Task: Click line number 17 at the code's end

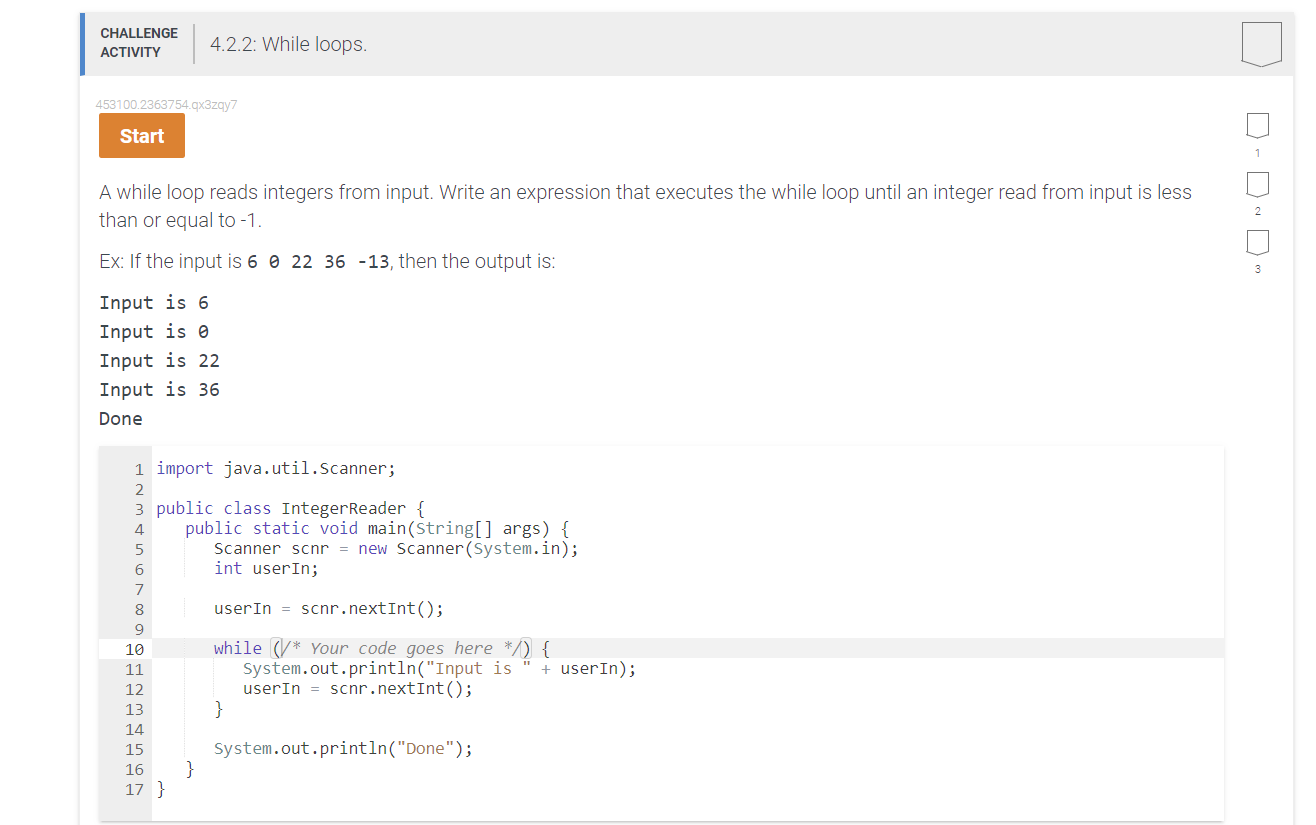Action: pos(134,789)
